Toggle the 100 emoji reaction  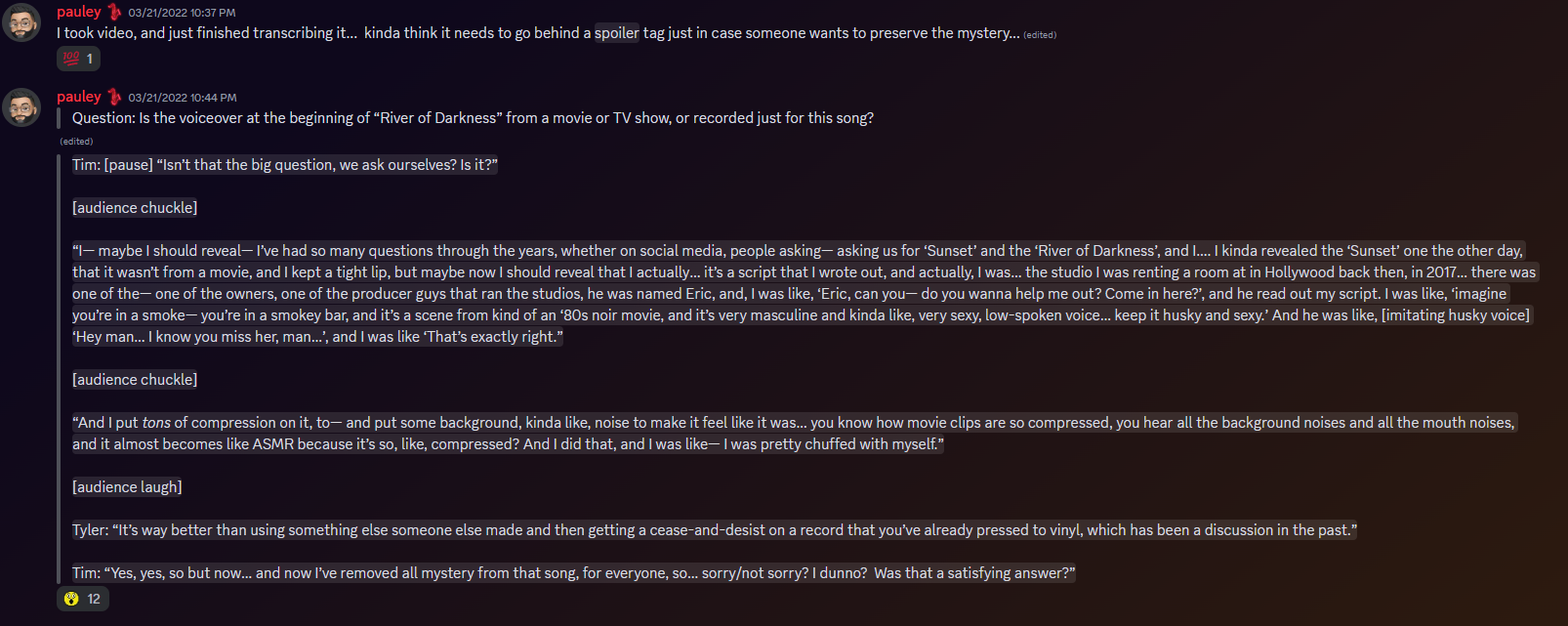[78, 59]
